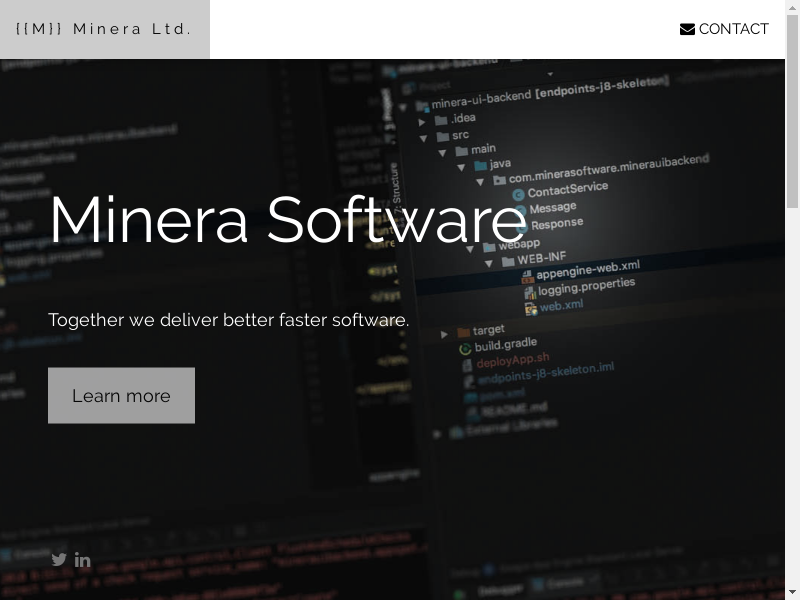800x600 pixels.
Task: Expand the target folder arrow
Action: pyautogui.click(x=445, y=334)
